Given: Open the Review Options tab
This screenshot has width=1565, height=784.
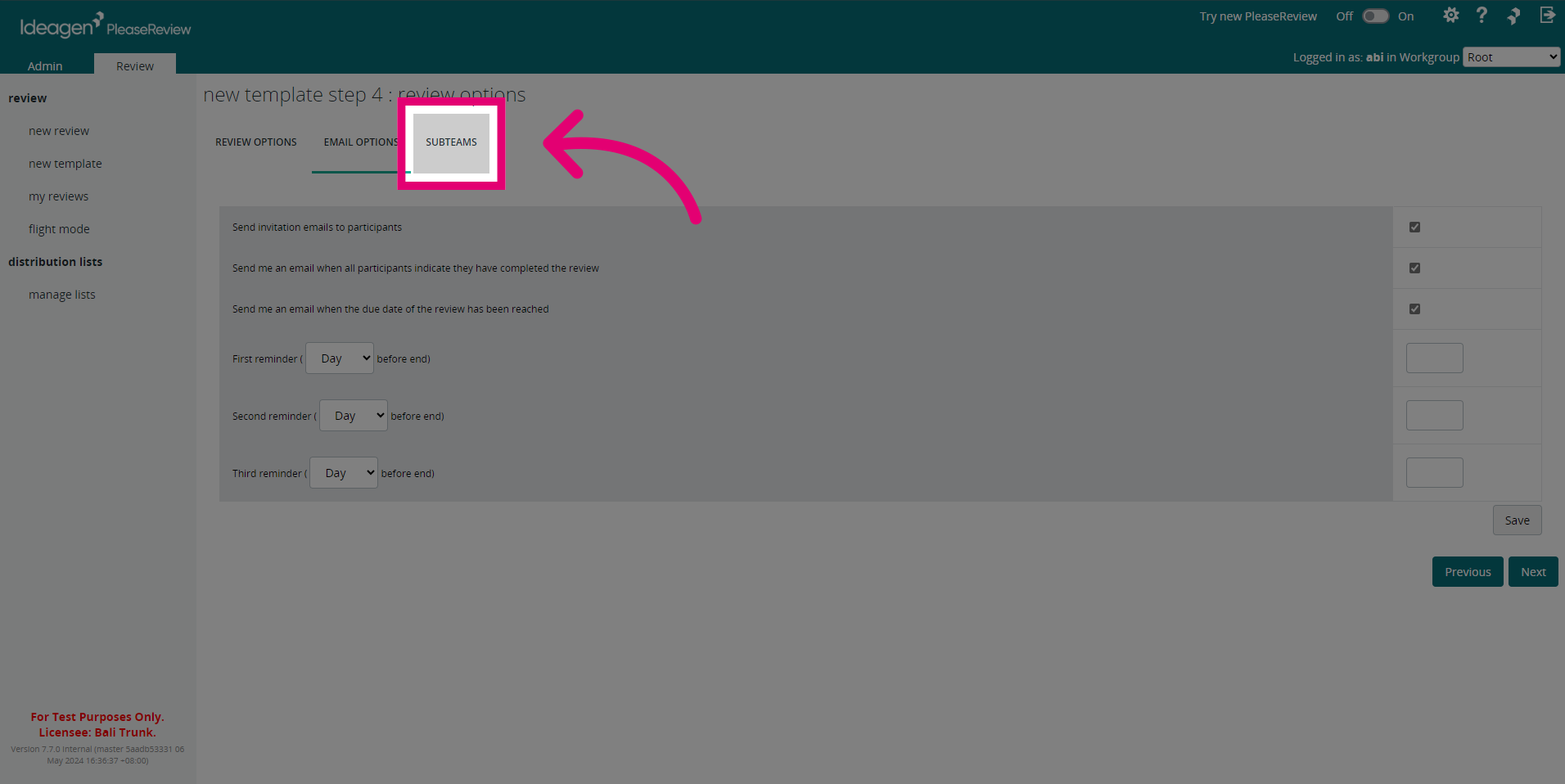Looking at the screenshot, I should [x=256, y=142].
